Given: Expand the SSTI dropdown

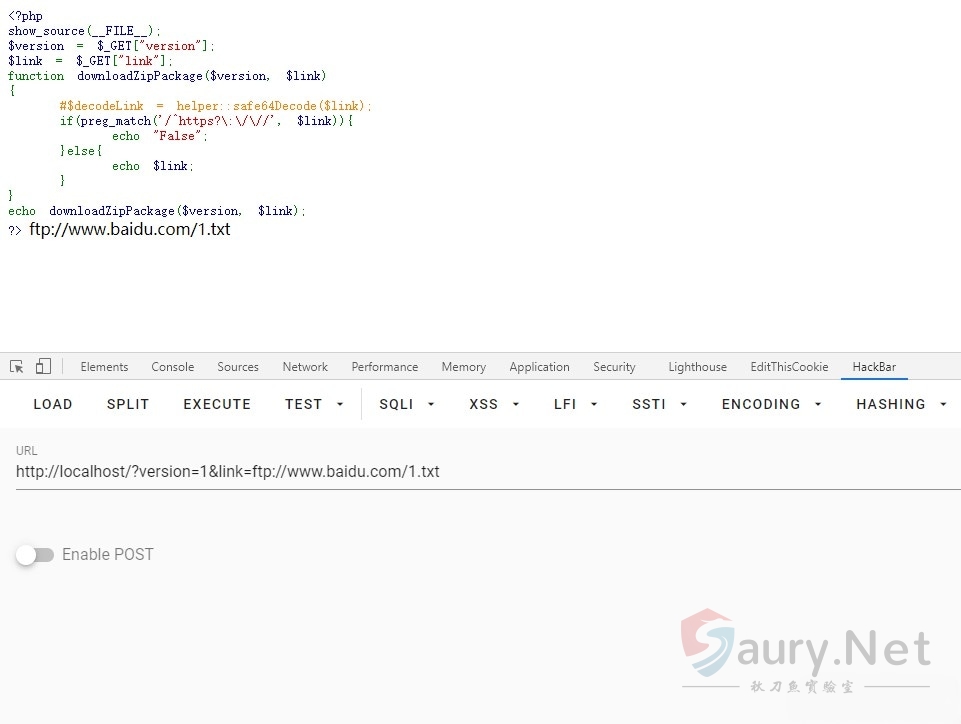Looking at the screenshot, I should 659,404.
